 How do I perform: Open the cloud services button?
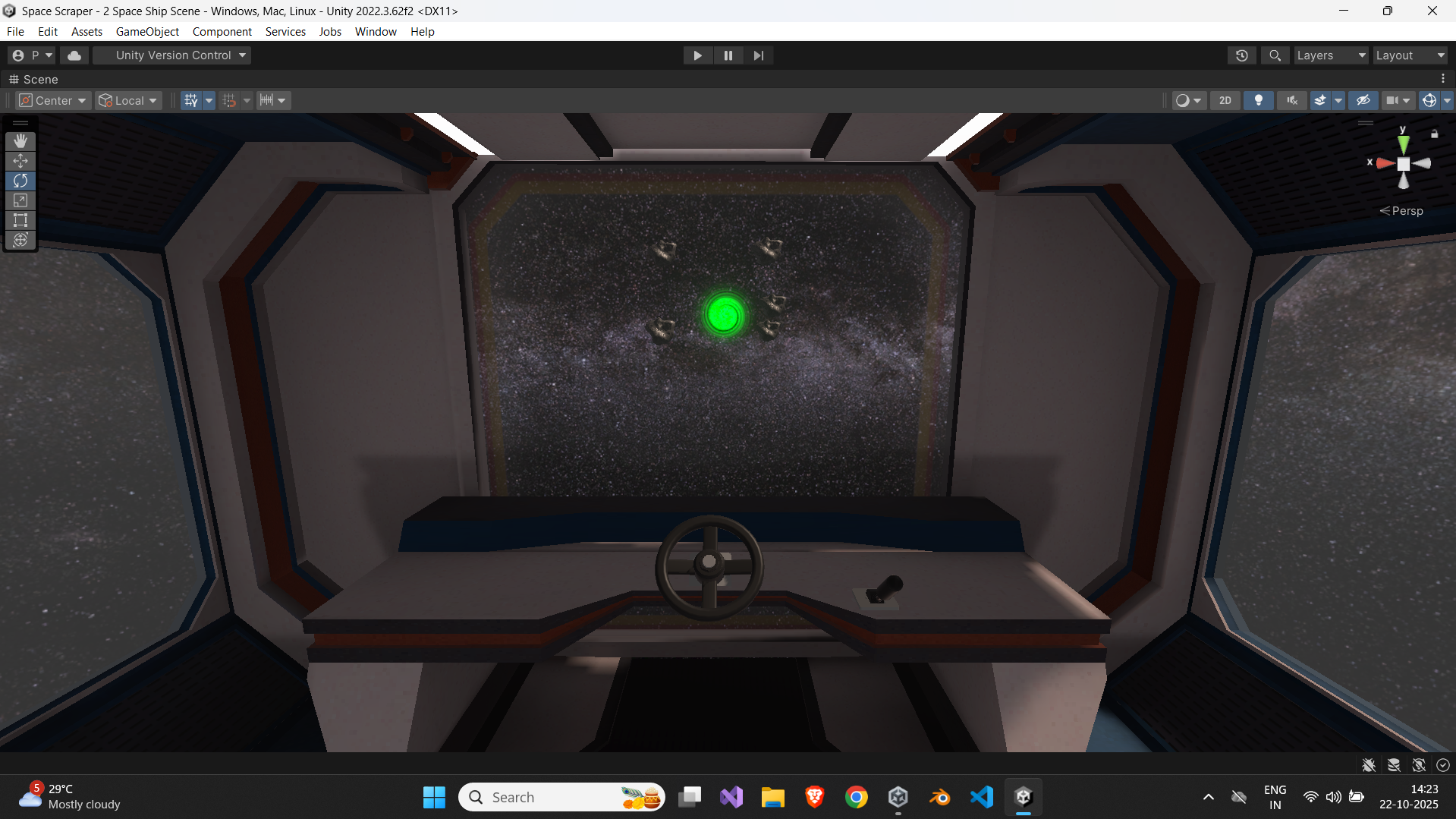click(x=74, y=55)
